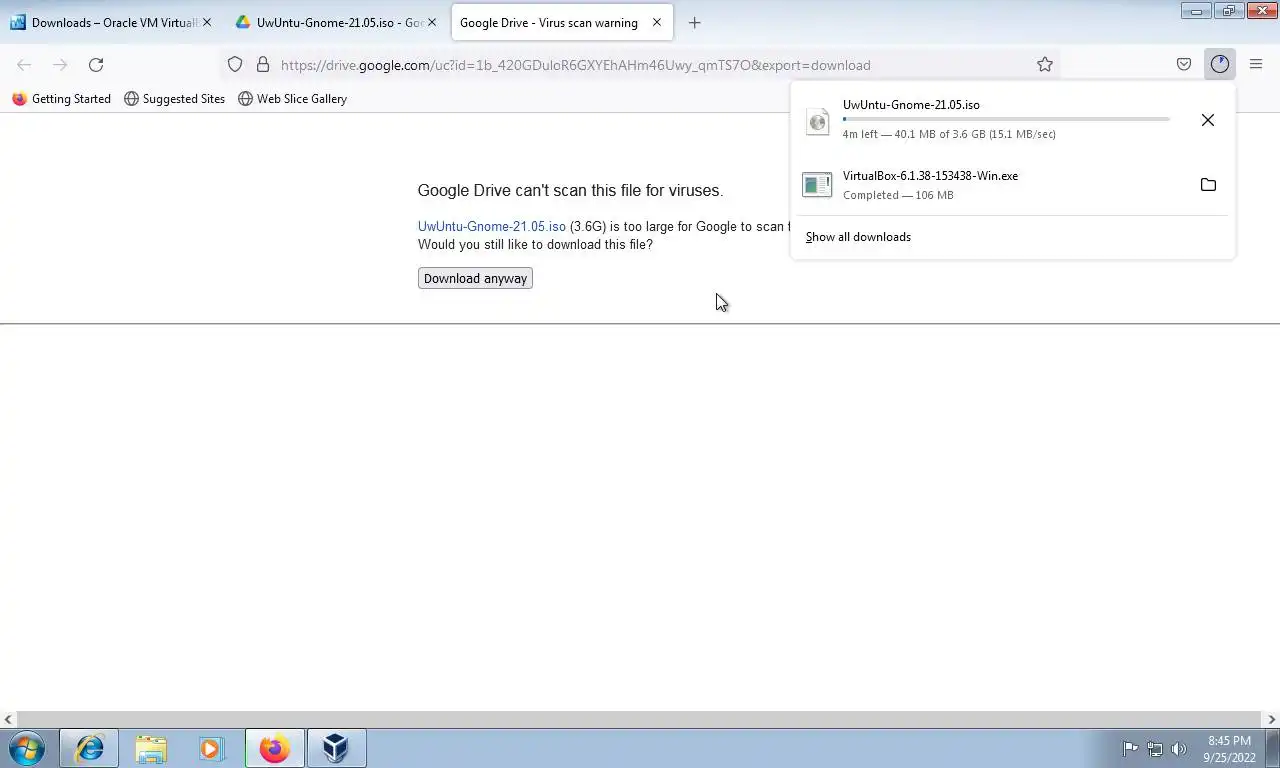This screenshot has height=768, width=1280.
Task: Click the '4m left — 40.1 MB' status text
Action: pos(949,134)
